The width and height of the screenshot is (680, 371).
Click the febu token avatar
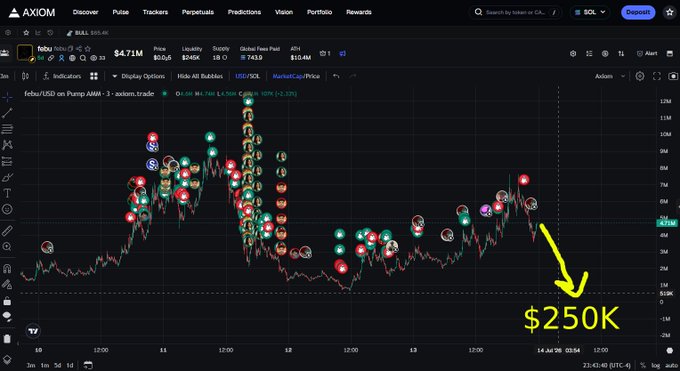(25, 53)
